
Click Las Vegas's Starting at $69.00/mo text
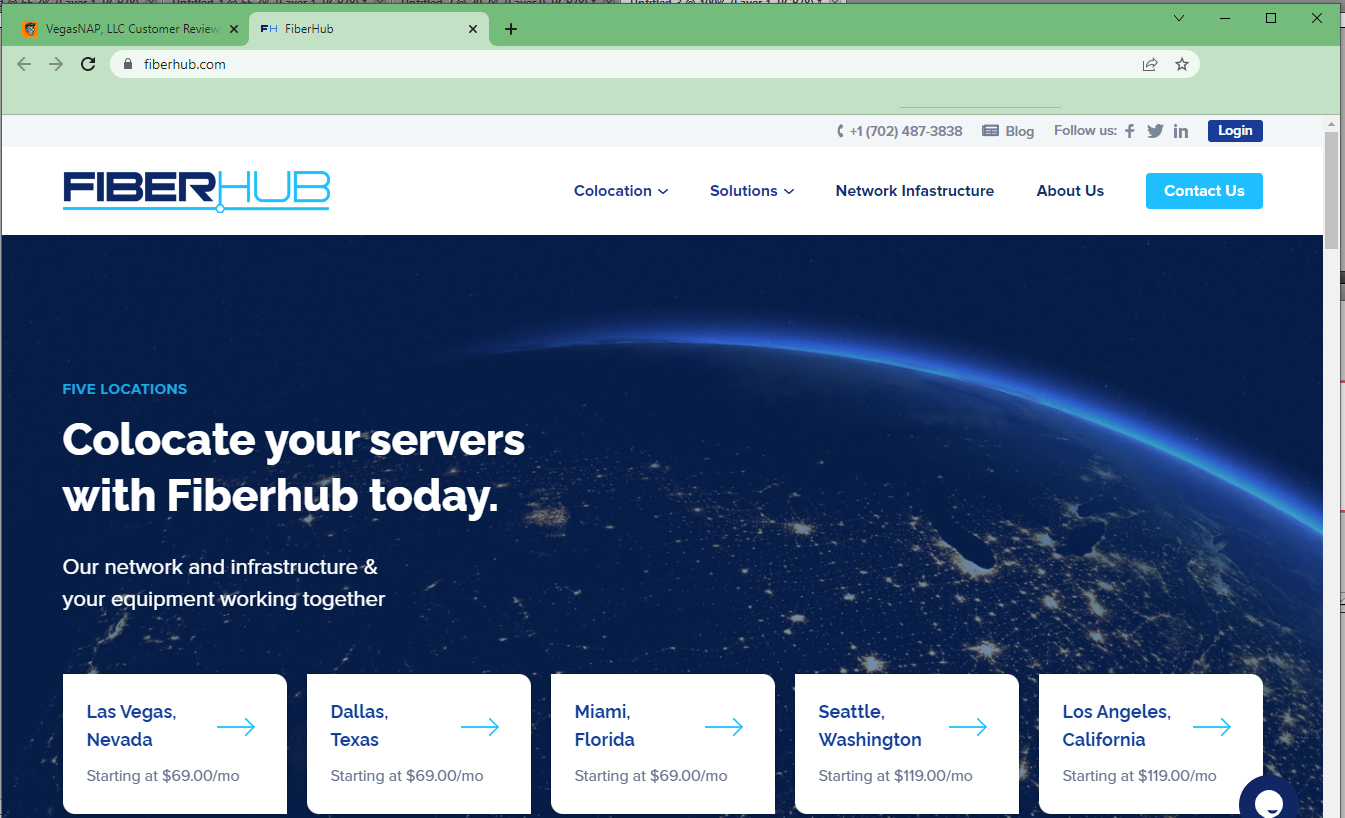[163, 776]
